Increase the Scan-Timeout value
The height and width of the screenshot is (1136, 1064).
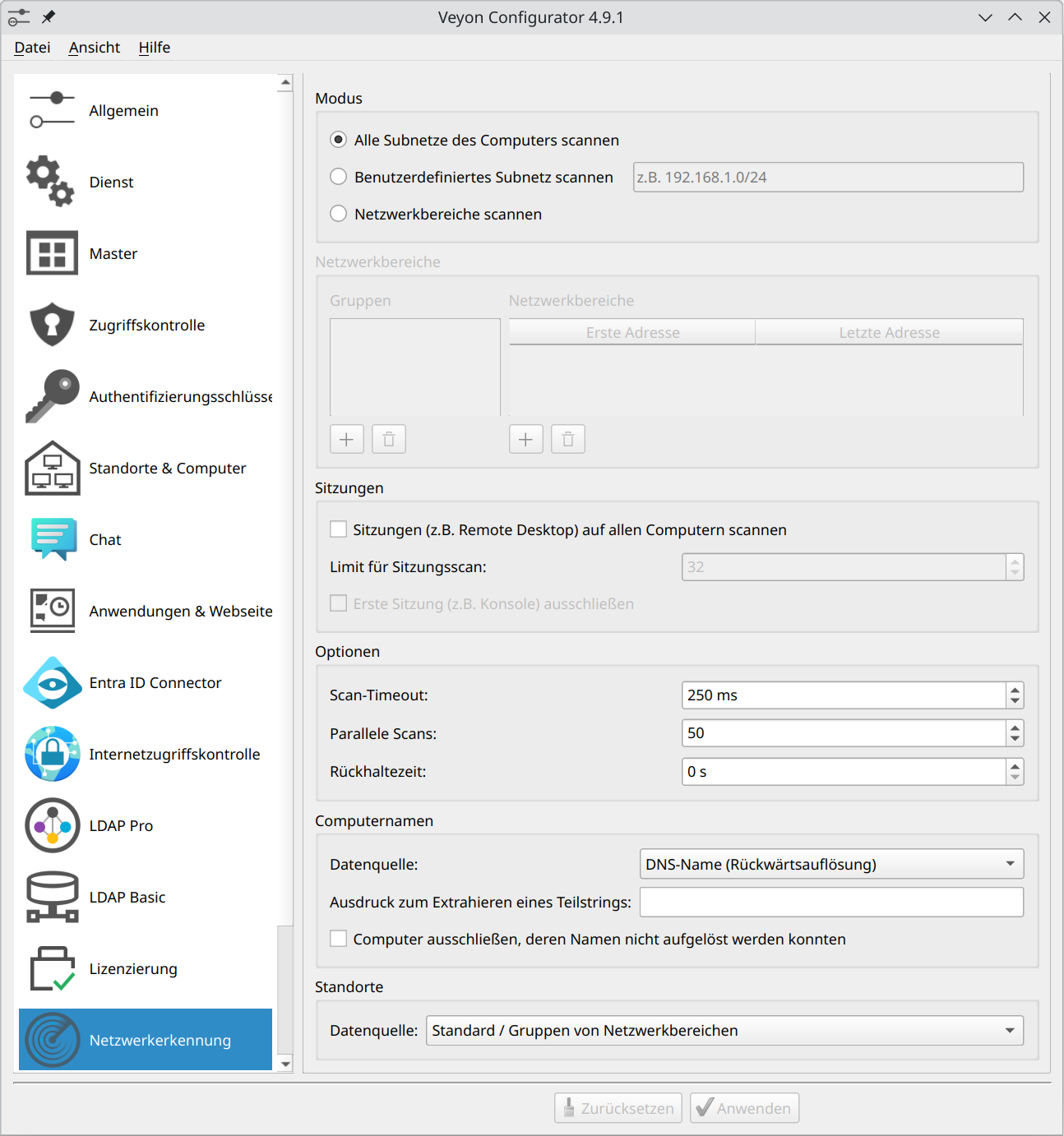tap(1015, 690)
